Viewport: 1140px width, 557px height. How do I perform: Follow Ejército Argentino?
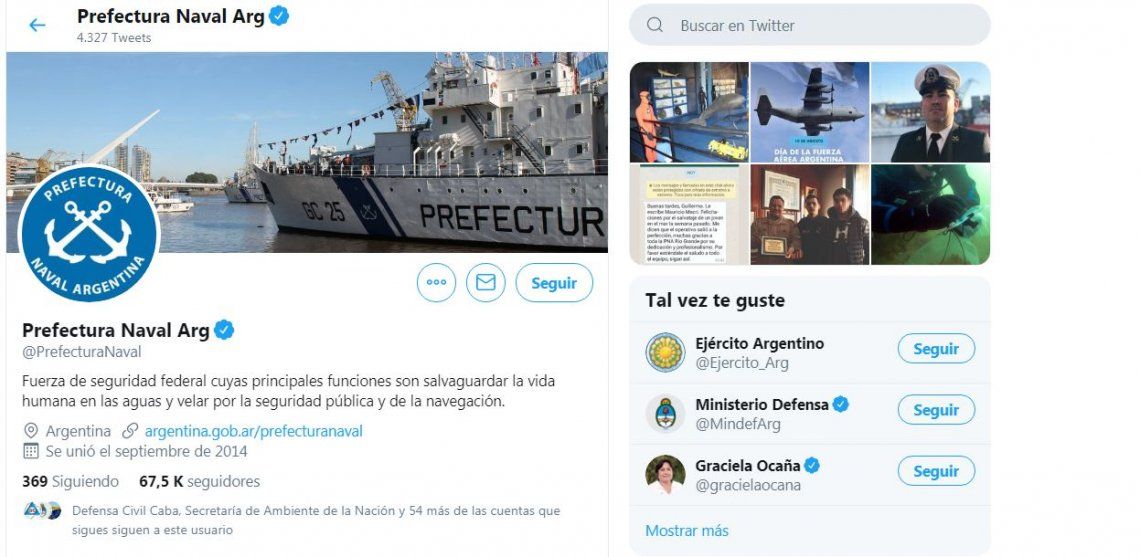click(936, 348)
